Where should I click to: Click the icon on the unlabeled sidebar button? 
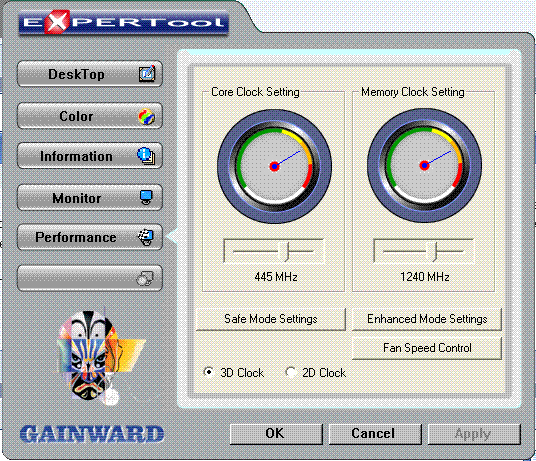(145, 278)
